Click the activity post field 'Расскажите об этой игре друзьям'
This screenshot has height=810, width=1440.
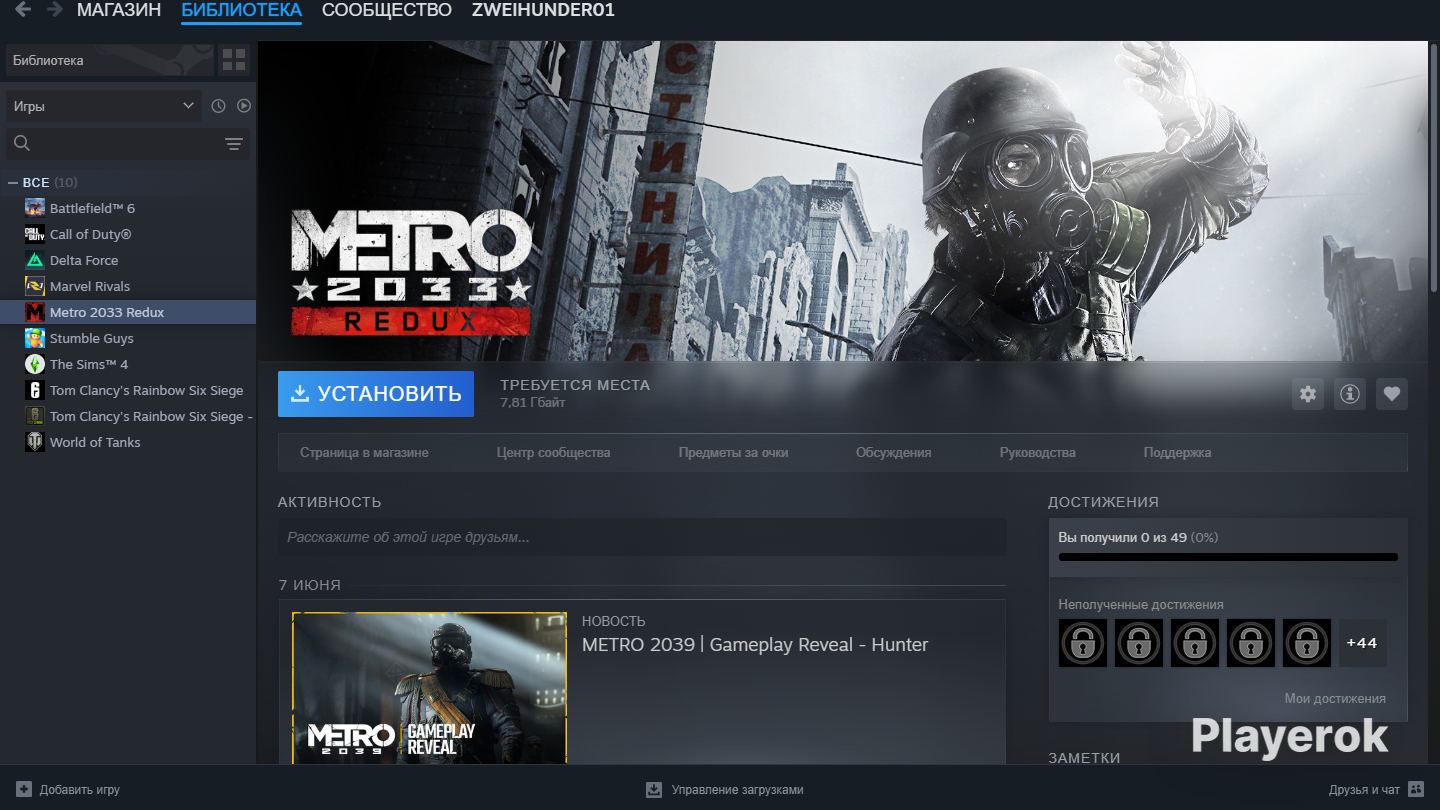click(642, 537)
